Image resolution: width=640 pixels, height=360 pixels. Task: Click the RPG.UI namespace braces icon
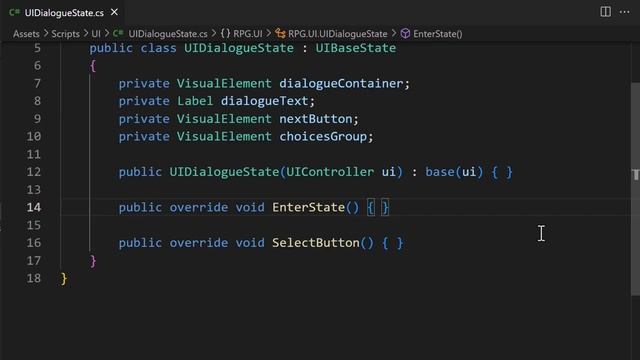pyautogui.click(x=225, y=33)
